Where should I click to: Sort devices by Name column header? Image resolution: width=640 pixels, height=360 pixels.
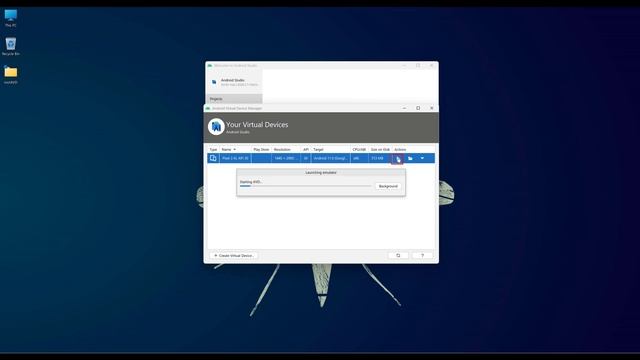[x=235, y=150]
